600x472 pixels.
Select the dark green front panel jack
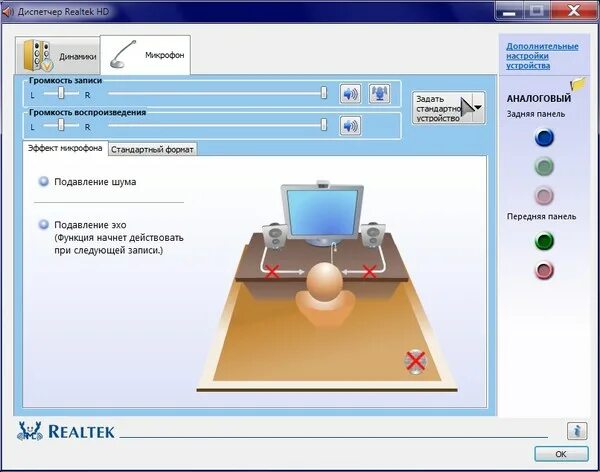click(544, 241)
